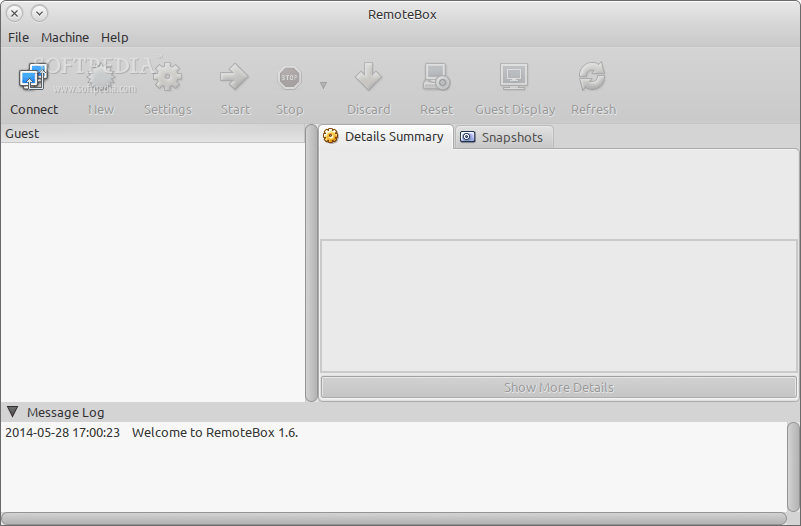Screen dimensions: 801x526
Task: Switch to the Details Summary tab
Action: [x=386, y=137]
